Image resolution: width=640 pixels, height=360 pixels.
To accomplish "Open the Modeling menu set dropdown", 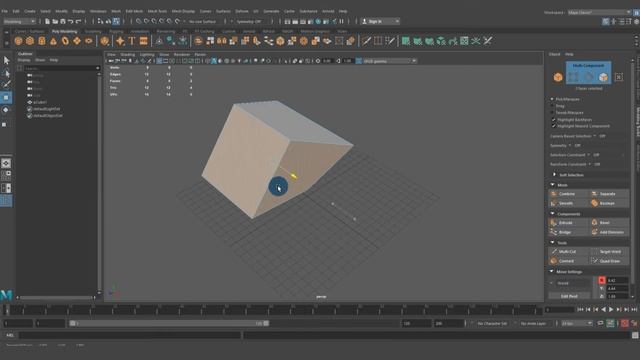I will (19, 21).
